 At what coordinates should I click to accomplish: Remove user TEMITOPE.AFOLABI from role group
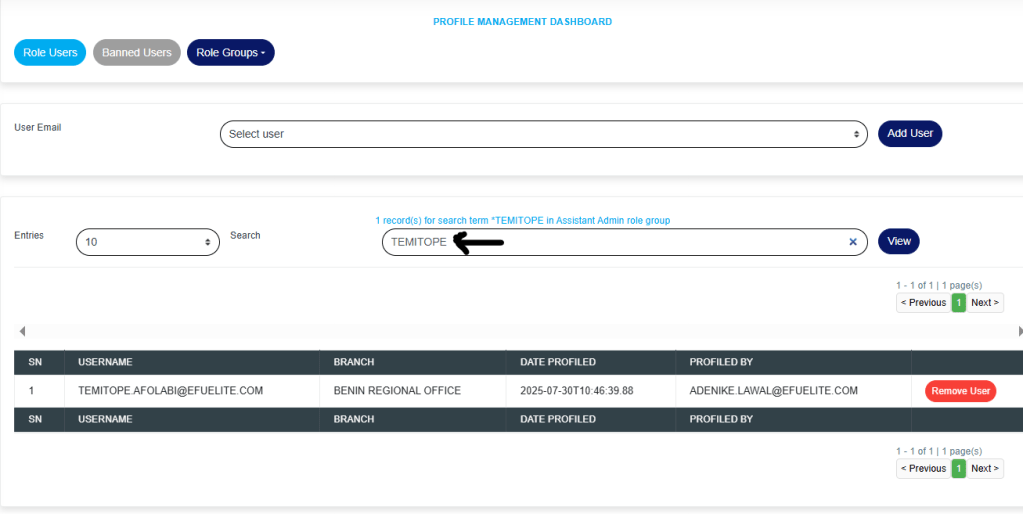pos(960,391)
